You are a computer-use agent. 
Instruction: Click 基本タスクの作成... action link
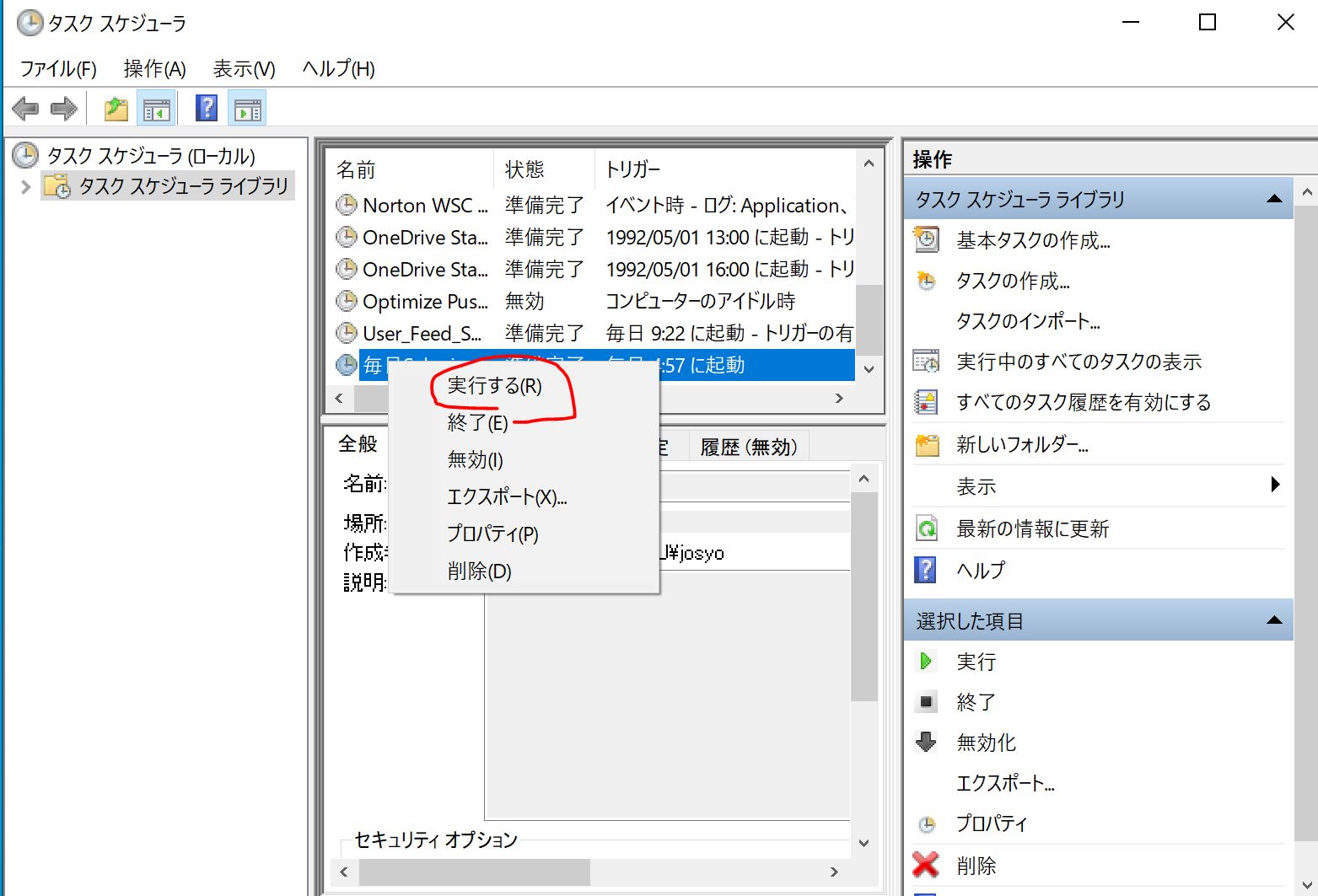[x=1033, y=240]
